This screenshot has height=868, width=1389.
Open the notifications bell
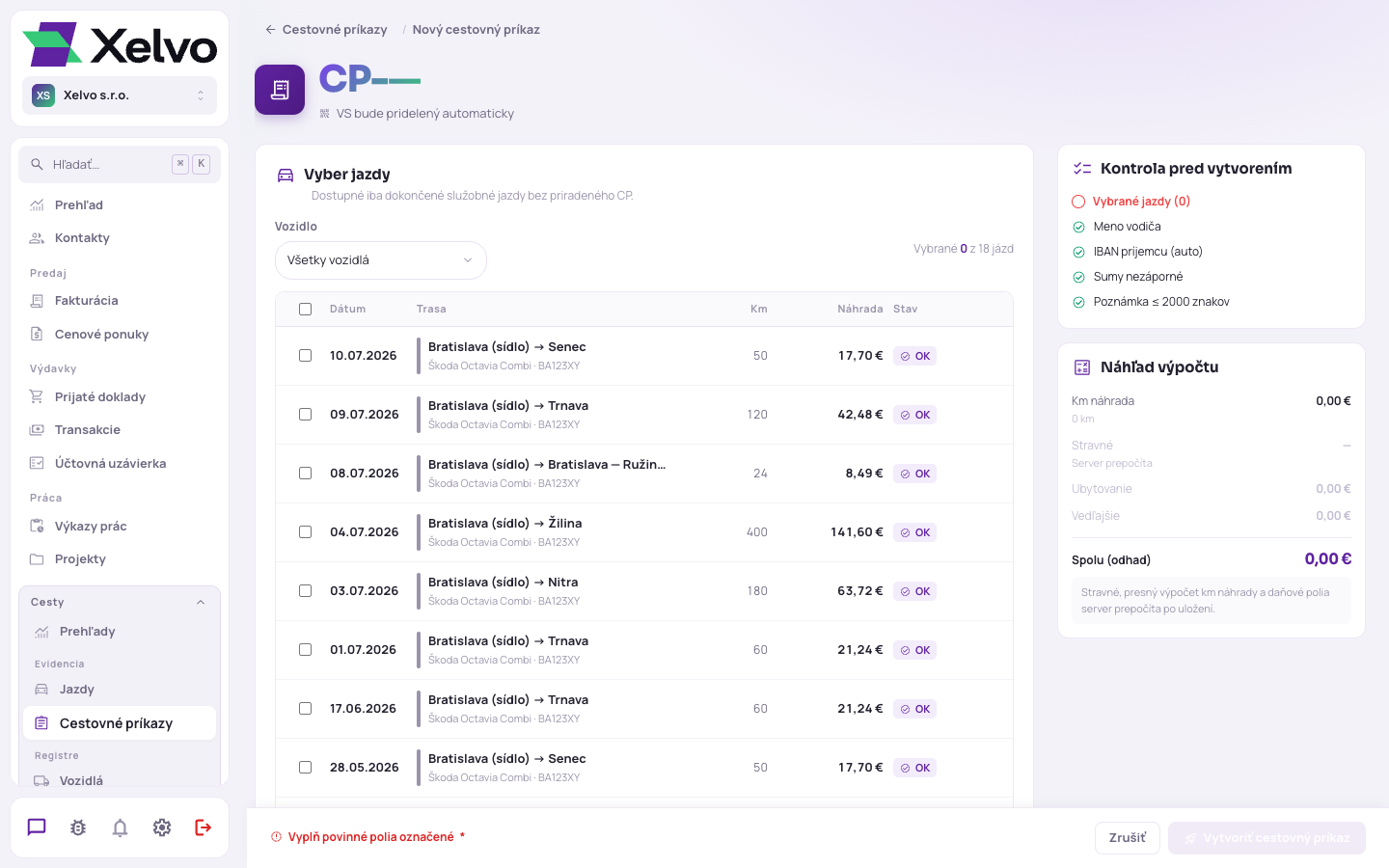coord(120,827)
